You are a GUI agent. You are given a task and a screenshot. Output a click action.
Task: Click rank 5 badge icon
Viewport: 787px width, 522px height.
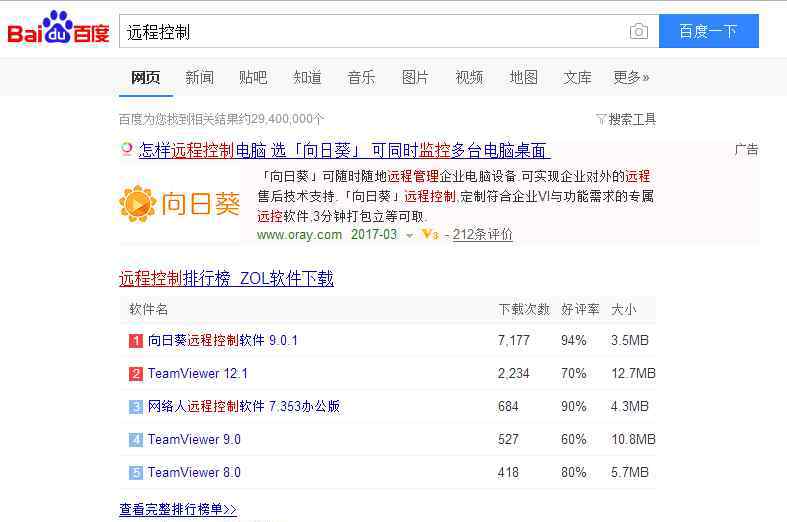pyautogui.click(x=136, y=473)
